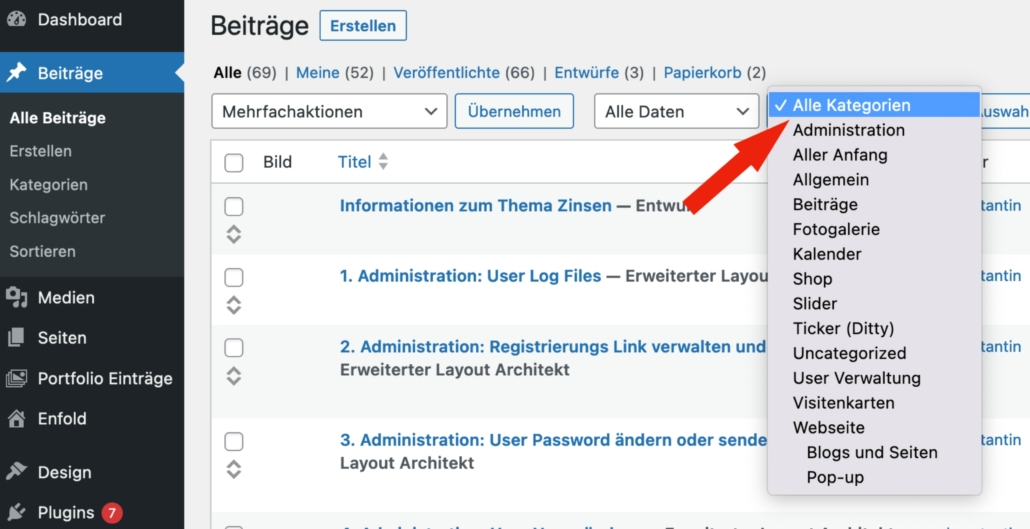Click the Enfold home icon
Viewport: 1030px width, 529px height.
[x=16, y=418]
